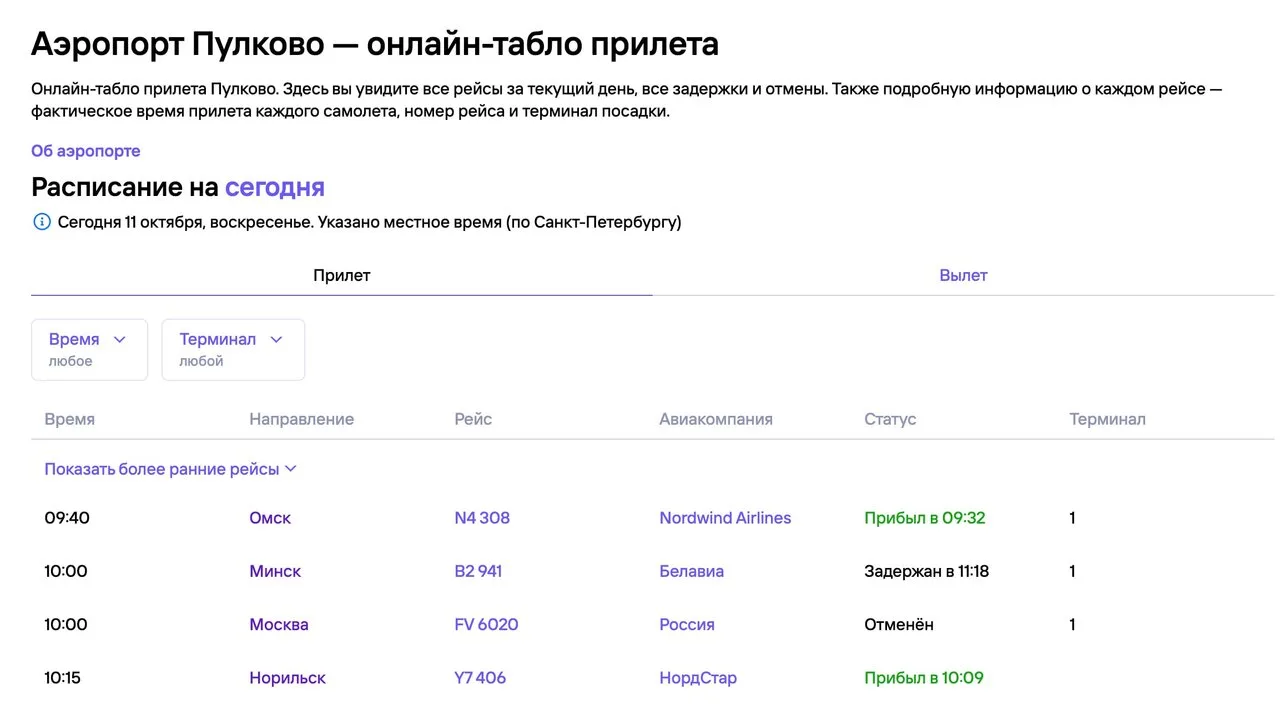Click status Задержан в 11:18

click(927, 571)
